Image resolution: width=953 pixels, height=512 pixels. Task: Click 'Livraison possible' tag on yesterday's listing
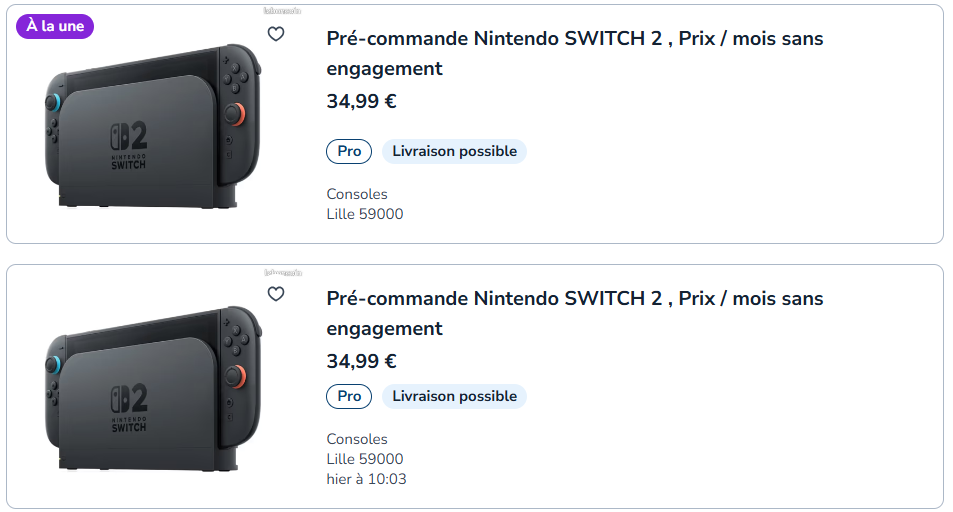point(454,396)
